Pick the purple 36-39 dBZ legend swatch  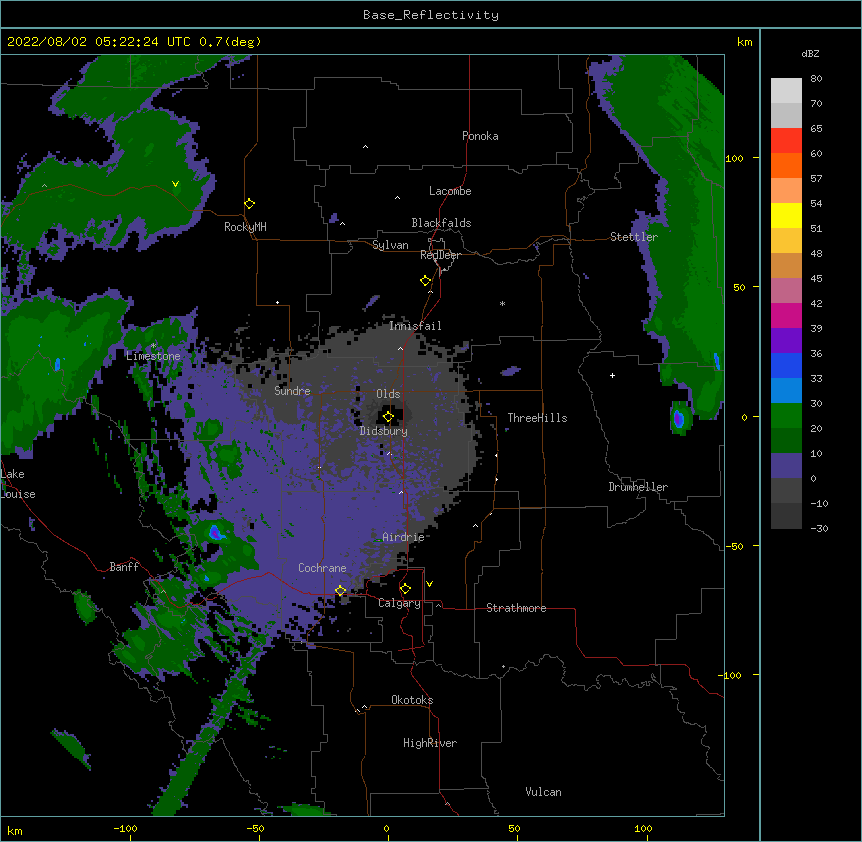(786, 340)
